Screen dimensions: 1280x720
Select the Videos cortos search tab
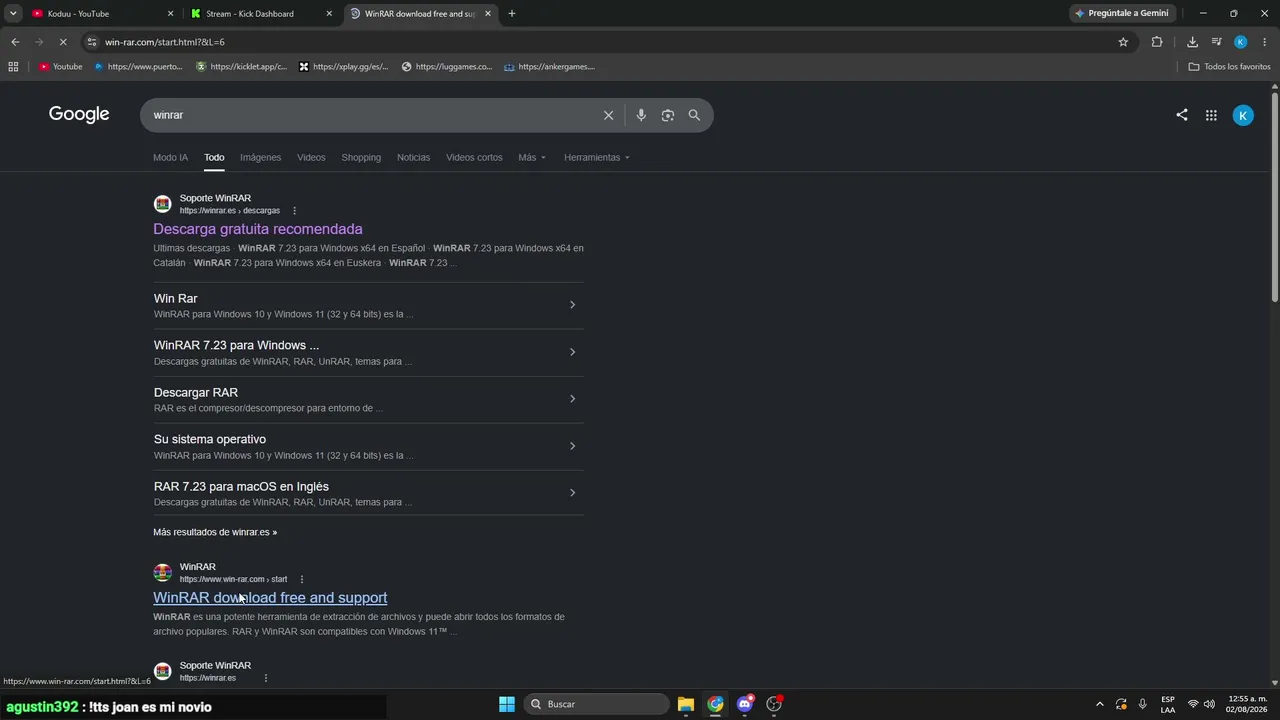point(474,157)
